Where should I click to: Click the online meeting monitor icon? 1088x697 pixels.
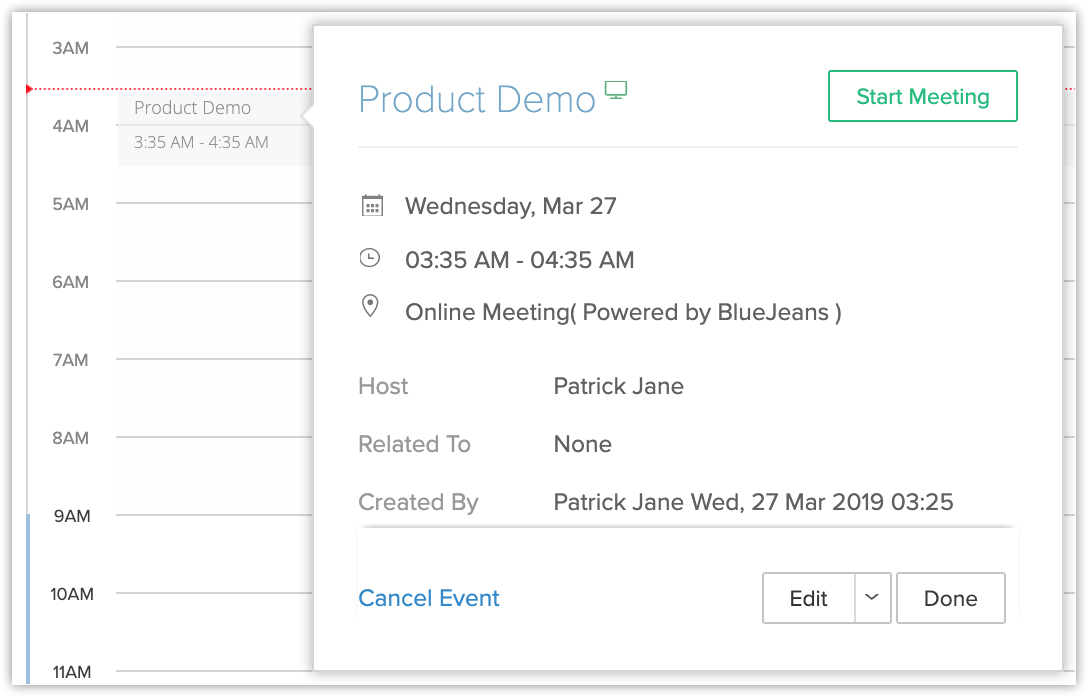coord(615,90)
